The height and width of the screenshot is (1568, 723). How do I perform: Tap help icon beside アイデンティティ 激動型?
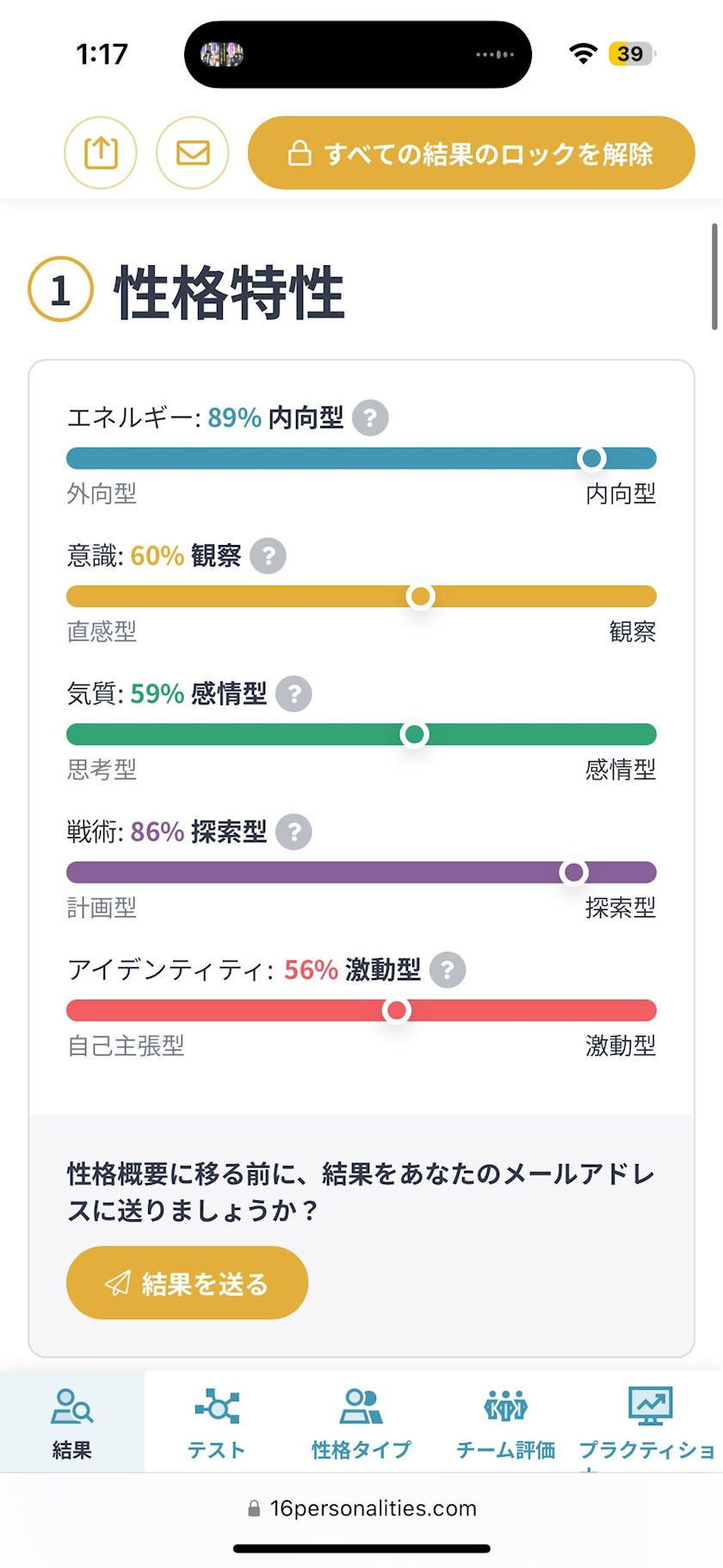pyautogui.click(x=447, y=970)
